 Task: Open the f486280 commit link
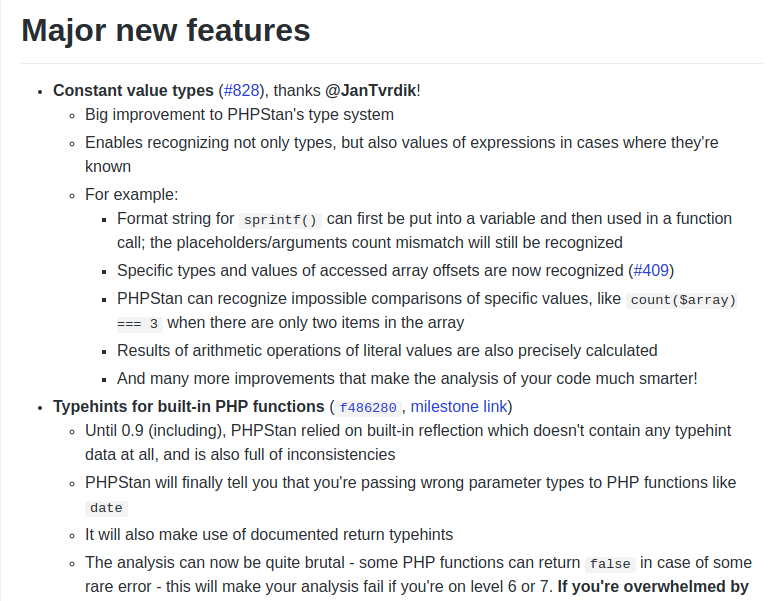click(x=368, y=407)
